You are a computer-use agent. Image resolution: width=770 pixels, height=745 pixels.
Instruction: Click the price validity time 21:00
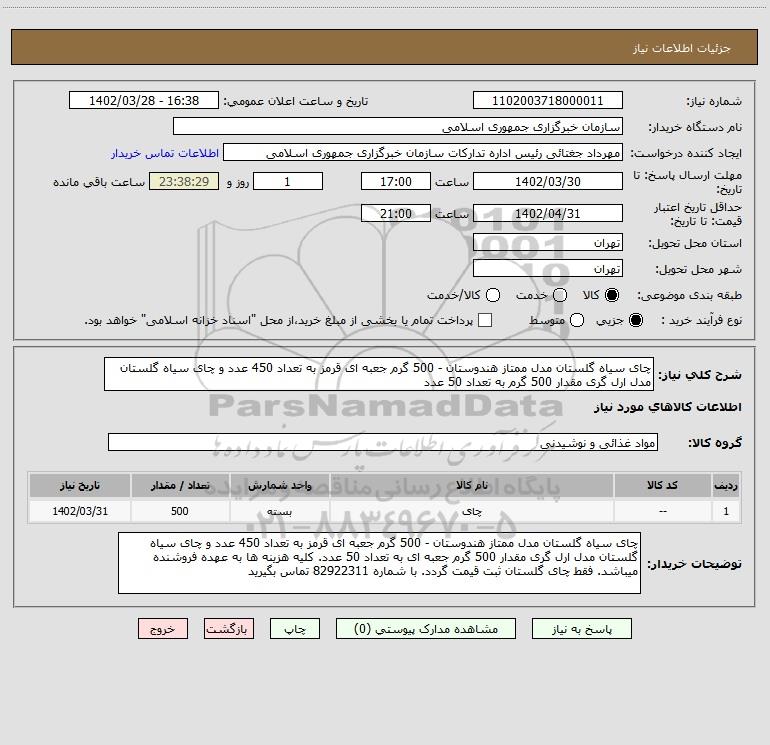[x=396, y=213]
